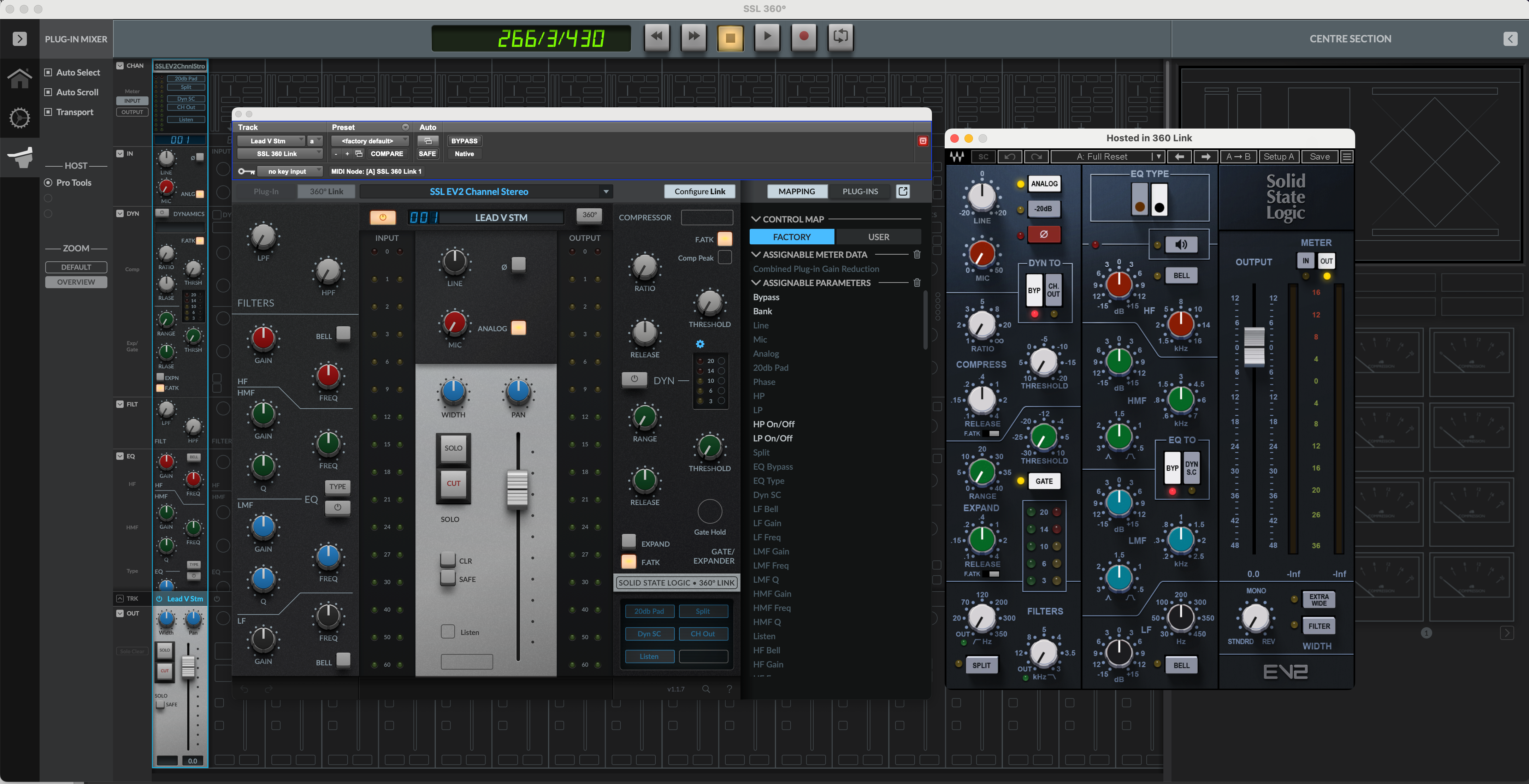The height and width of the screenshot is (784, 1529).
Task: Click the Save button in Waves plugin
Action: tap(1320, 157)
